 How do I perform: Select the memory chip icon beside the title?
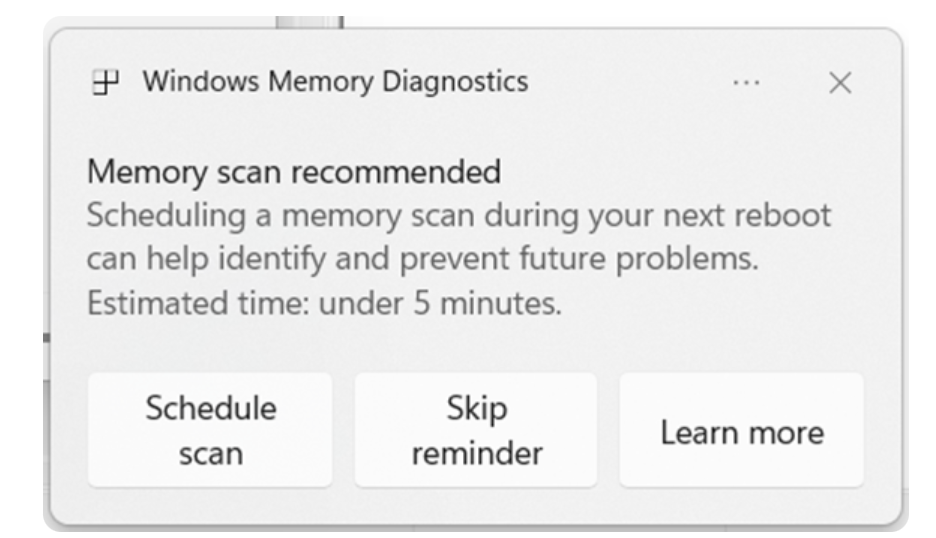(101, 83)
